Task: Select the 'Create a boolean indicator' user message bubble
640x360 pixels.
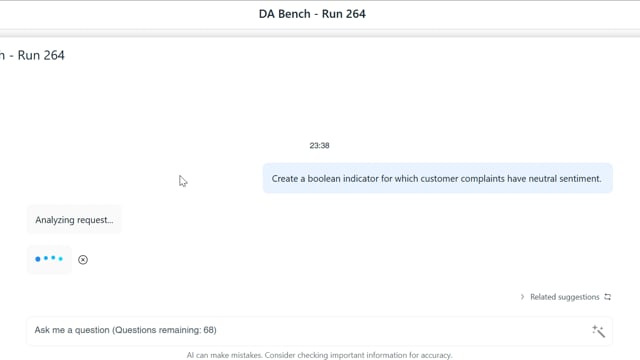Action: [x=437, y=178]
